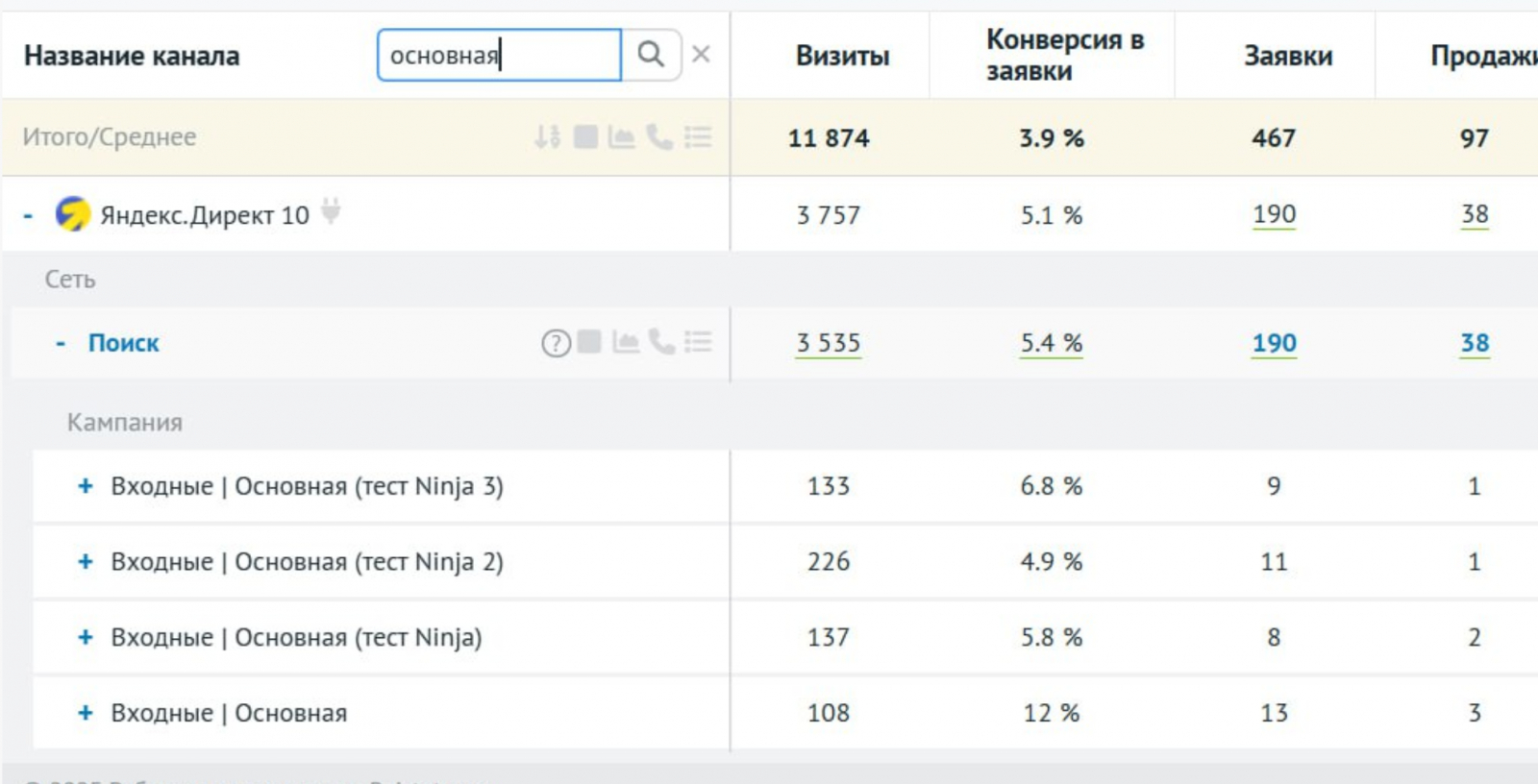Open the Поиск link
This screenshot has width=1538, height=784.
pyautogui.click(x=124, y=343)
